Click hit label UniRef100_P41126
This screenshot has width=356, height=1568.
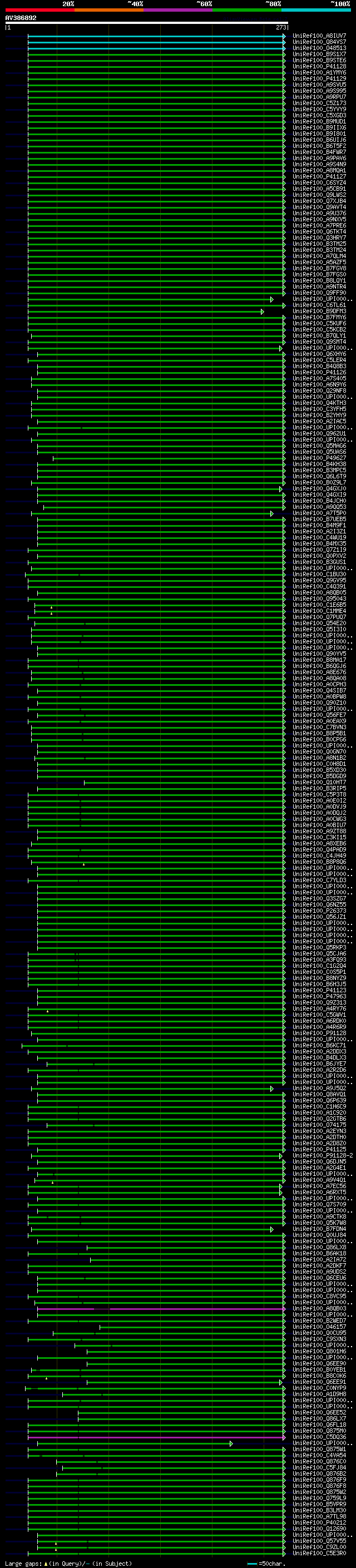tap(319, 373)
